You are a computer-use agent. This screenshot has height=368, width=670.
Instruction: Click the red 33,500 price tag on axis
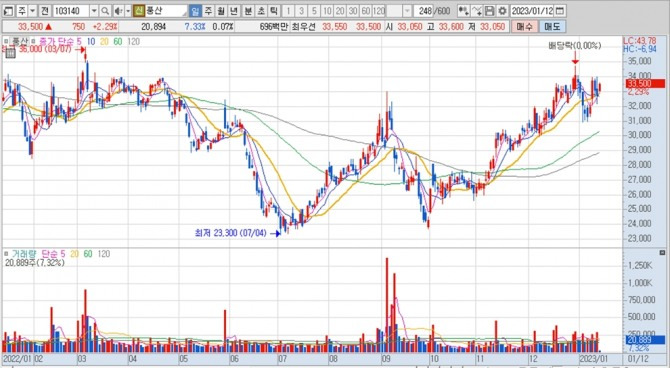645,83
